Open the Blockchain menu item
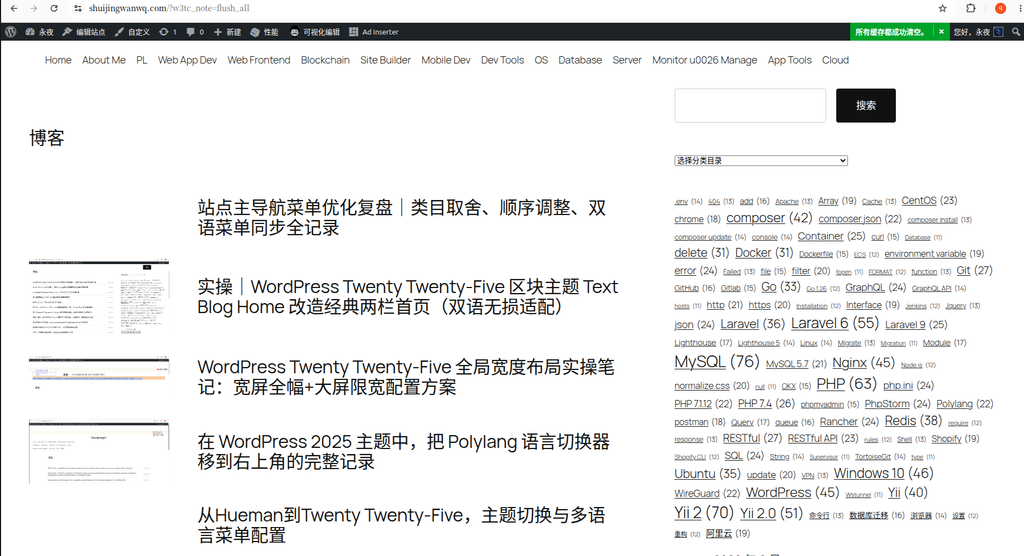1024x556 pixels. [x=325, y=60]
